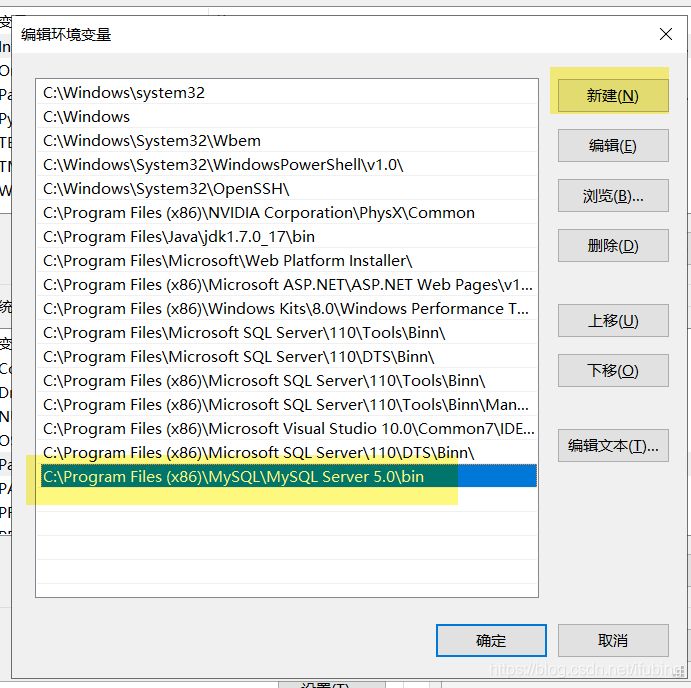Click the 删除(D) delete button

[613, 245]
